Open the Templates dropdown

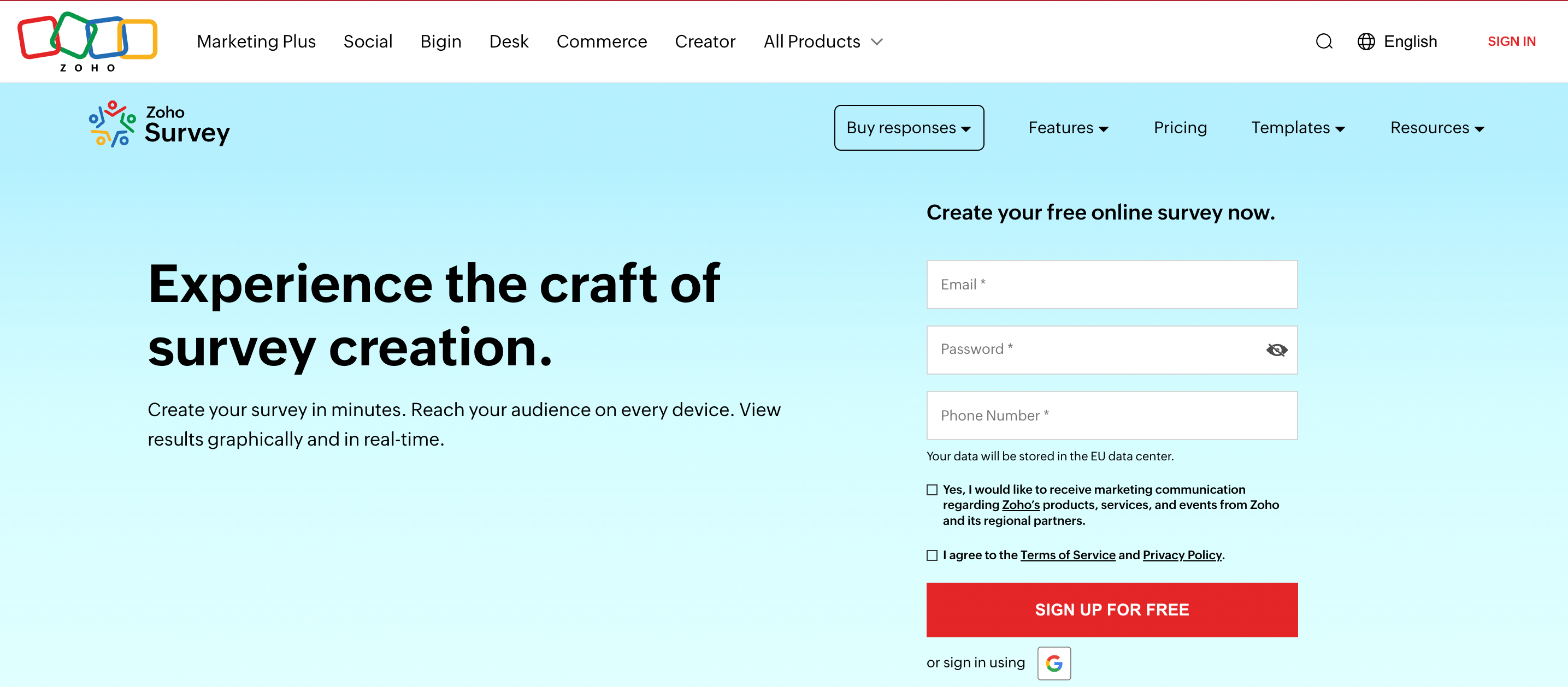1298,128
